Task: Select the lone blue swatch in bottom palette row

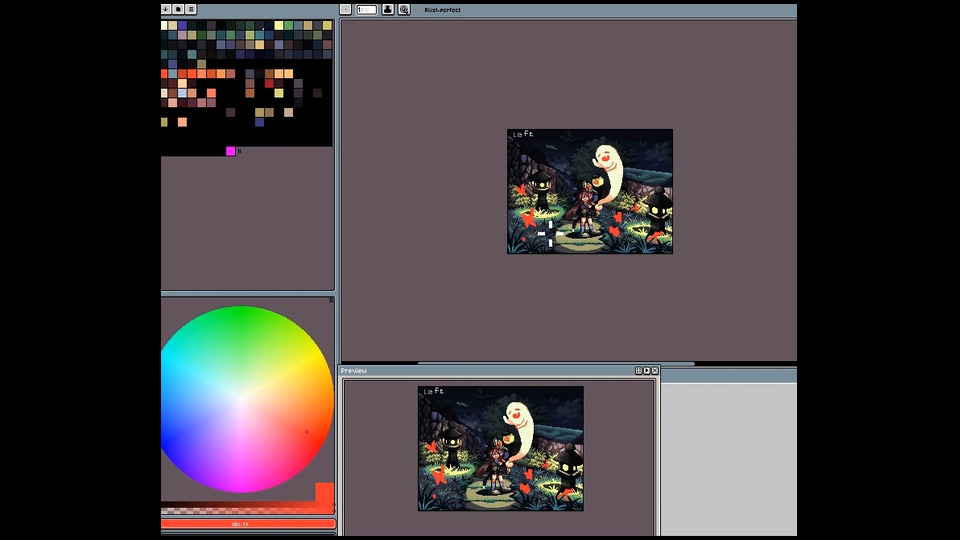Action: (x=259, y=122)
